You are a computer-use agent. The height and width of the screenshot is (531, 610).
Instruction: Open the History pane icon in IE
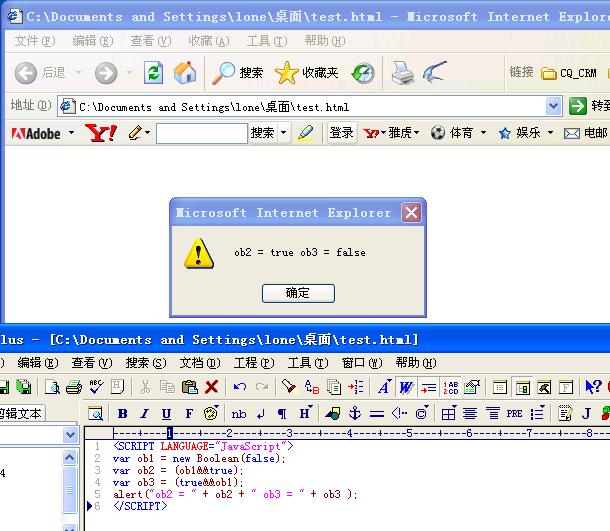click(x=363, y=73)
